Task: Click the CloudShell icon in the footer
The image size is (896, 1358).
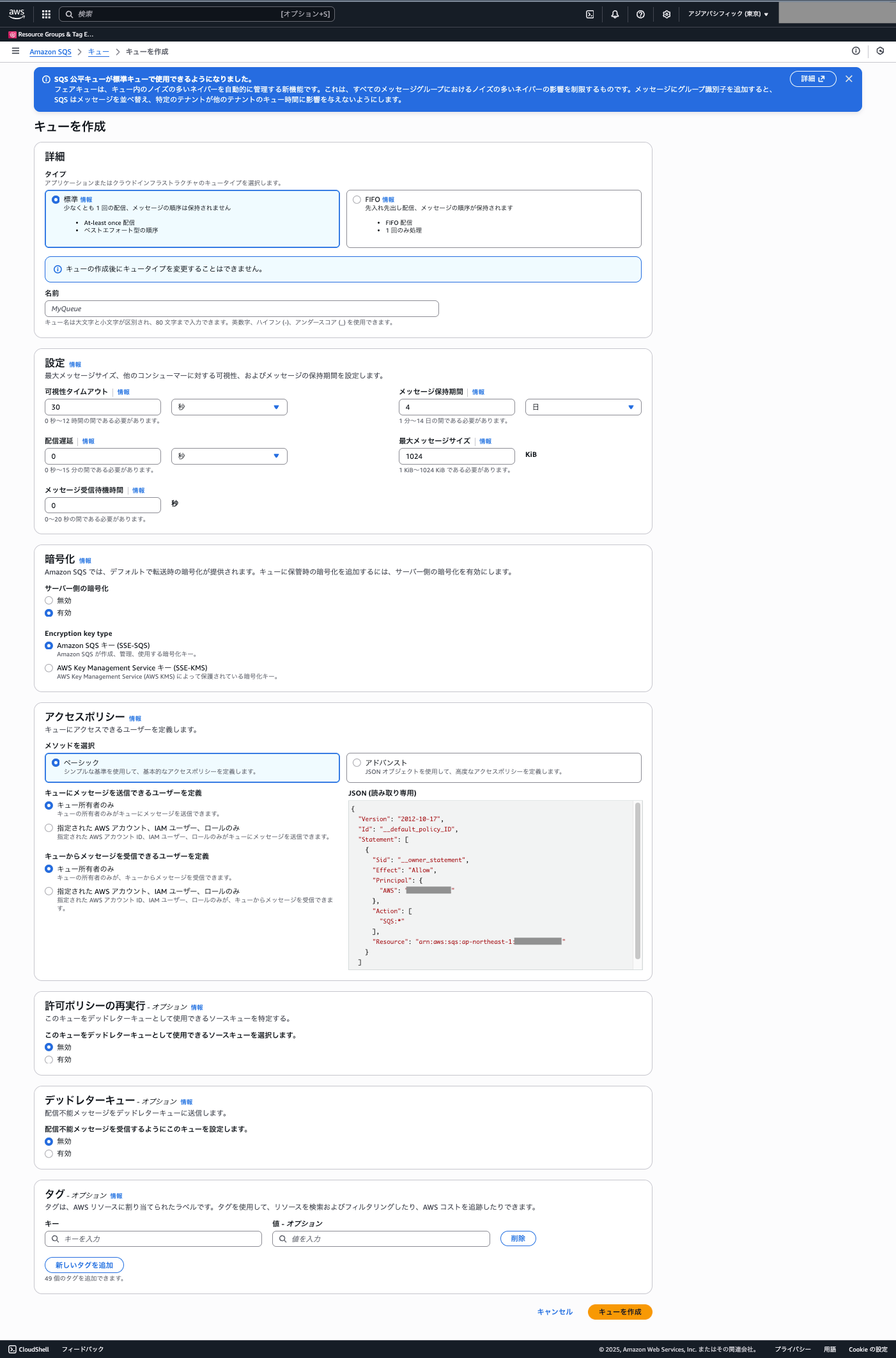Action: tap(12, 1349)
